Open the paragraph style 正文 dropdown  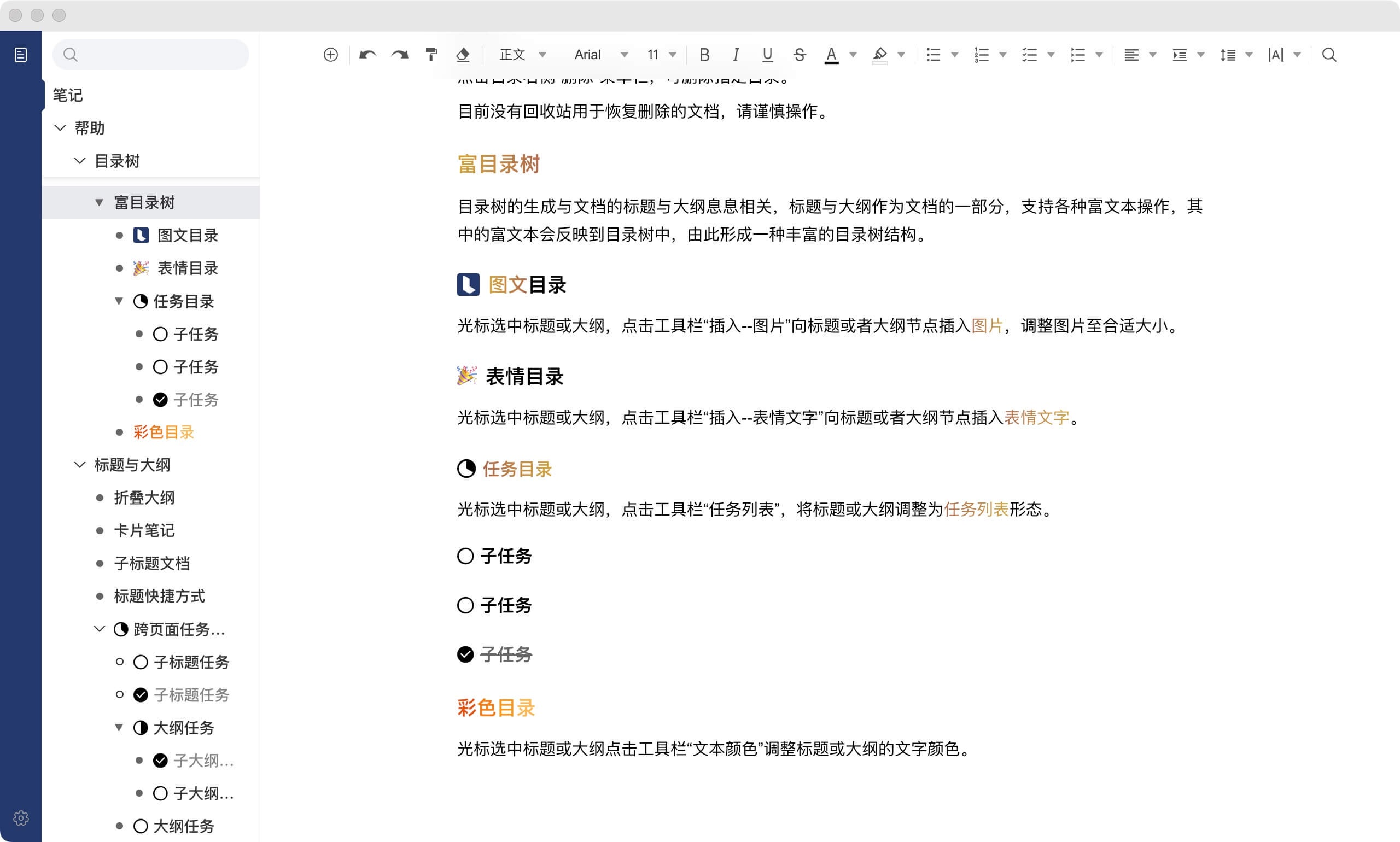522,55
